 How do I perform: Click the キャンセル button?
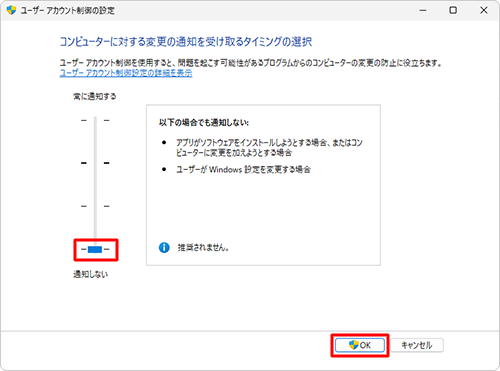click(417, 345)
